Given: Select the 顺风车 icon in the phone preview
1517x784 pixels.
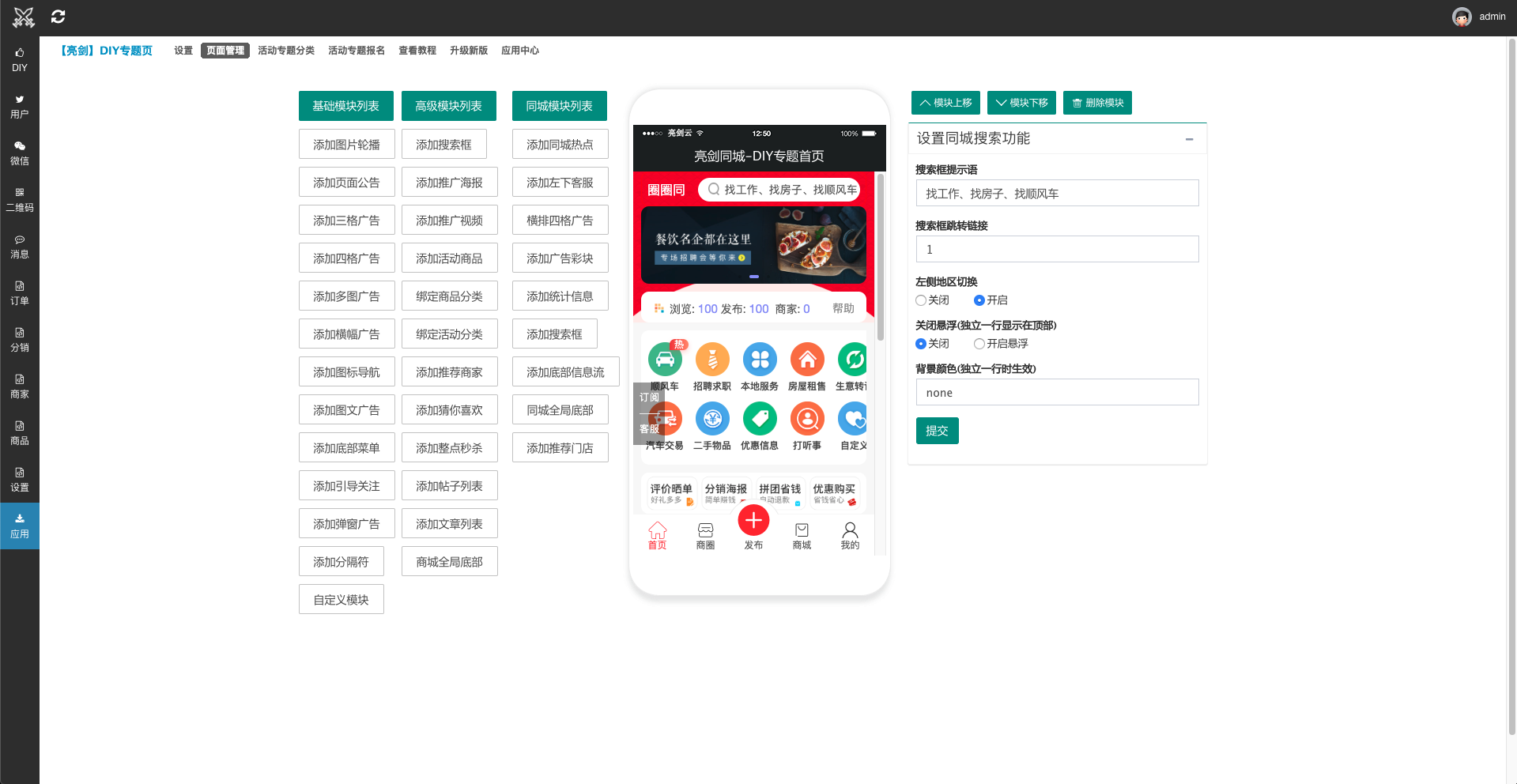Looking at the screenshot, I should (665, 360).
